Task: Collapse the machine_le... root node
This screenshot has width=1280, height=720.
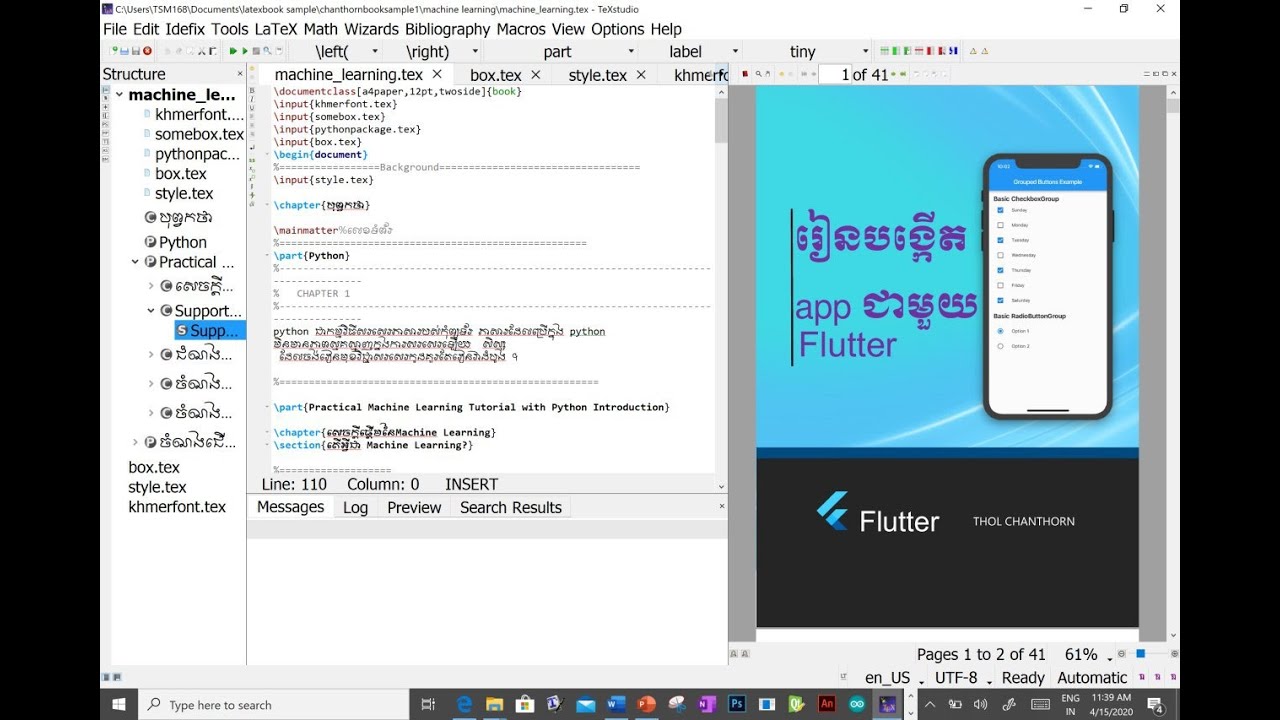Action: 119,95
